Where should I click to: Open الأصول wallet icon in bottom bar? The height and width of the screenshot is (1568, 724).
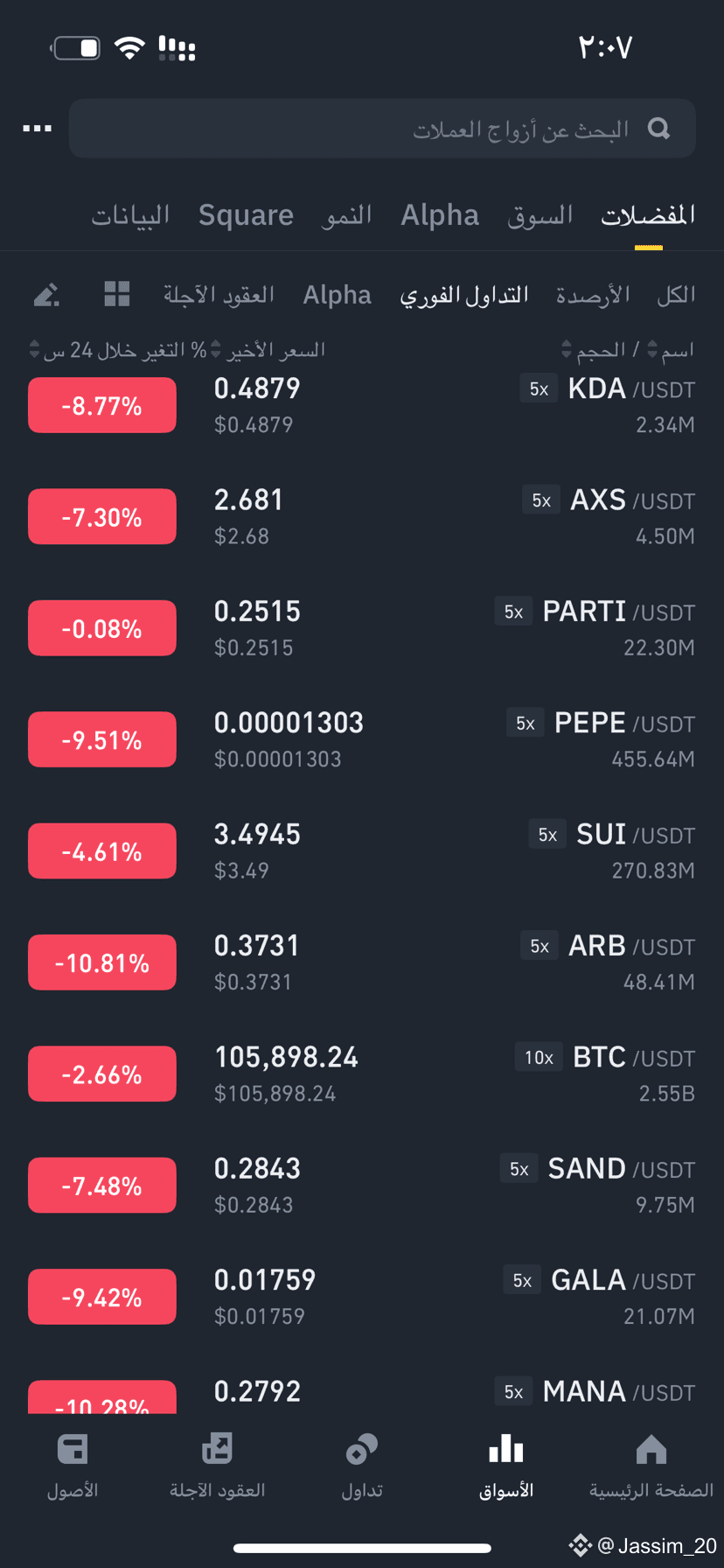73,1450
